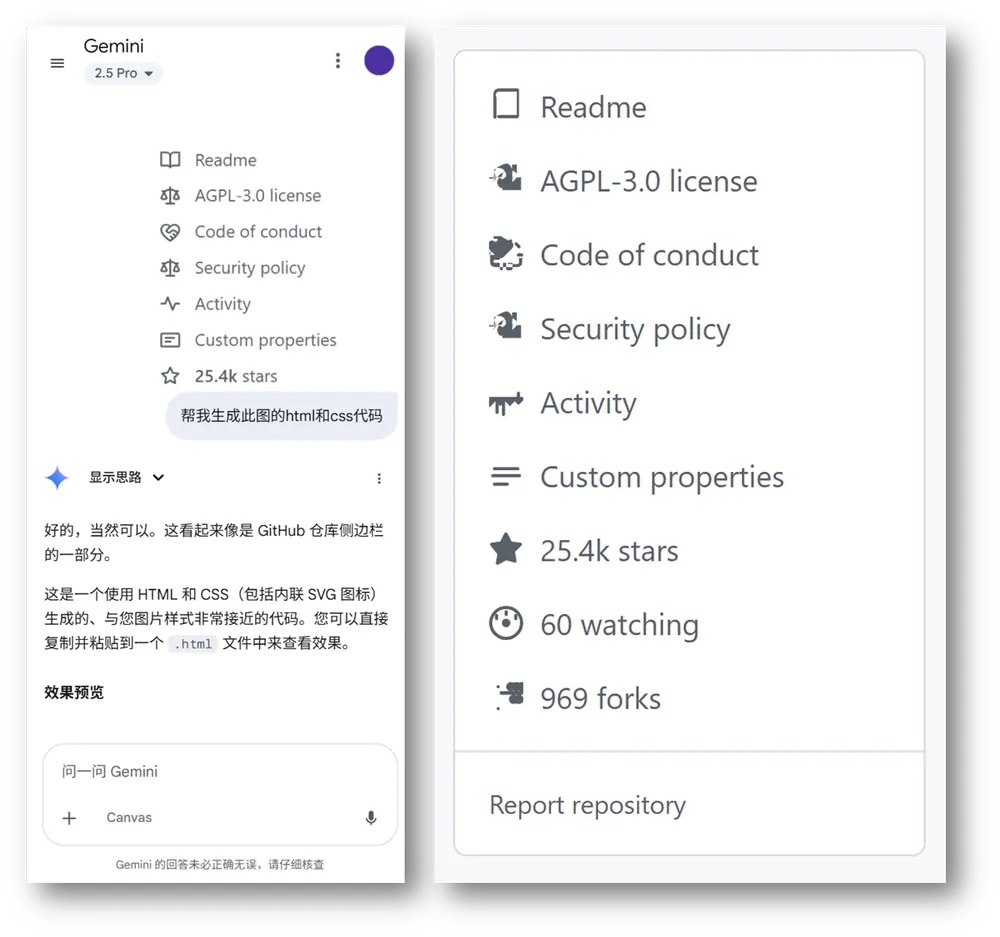The width and height of the screenshot is (1000, 937).
Task: Click the plus icon to add attachments
Action: click(x=69, y=818)
